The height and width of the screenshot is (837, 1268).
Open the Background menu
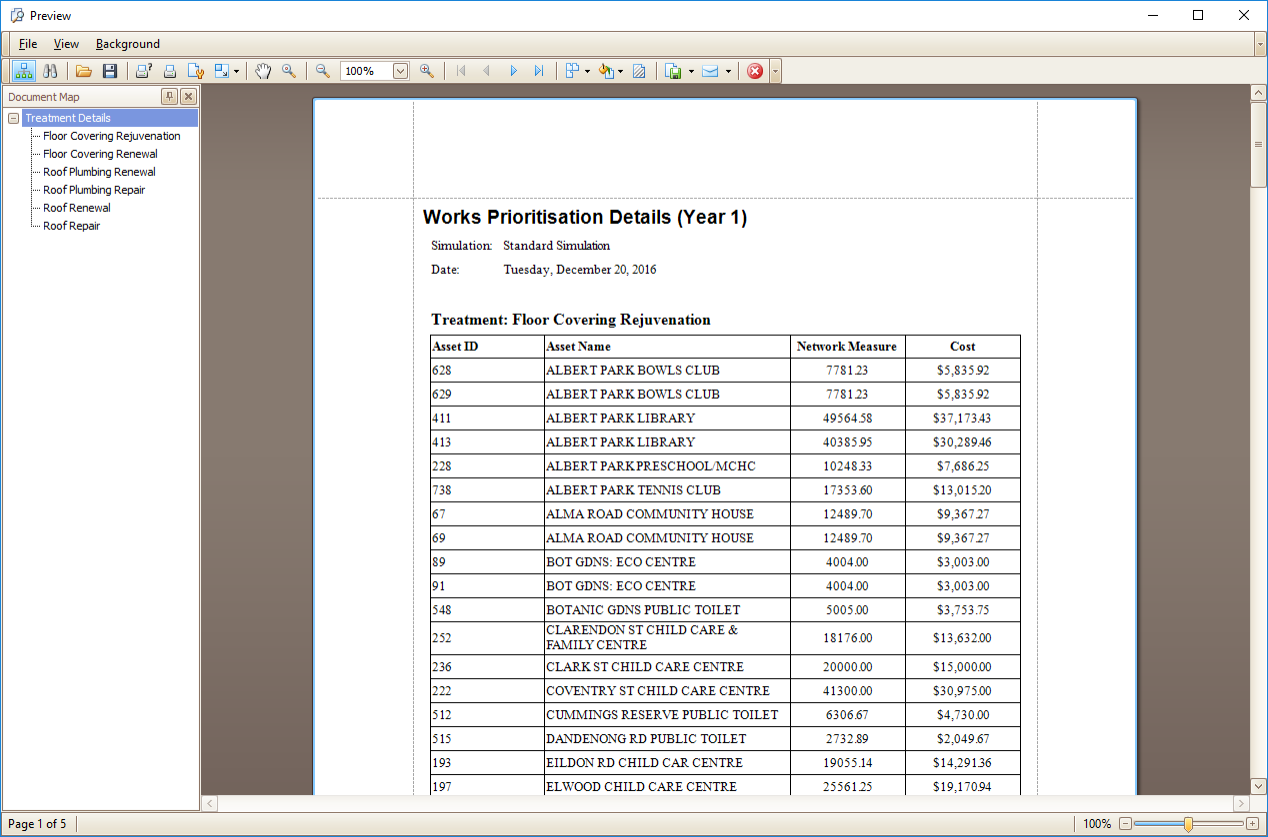[128, 44]
